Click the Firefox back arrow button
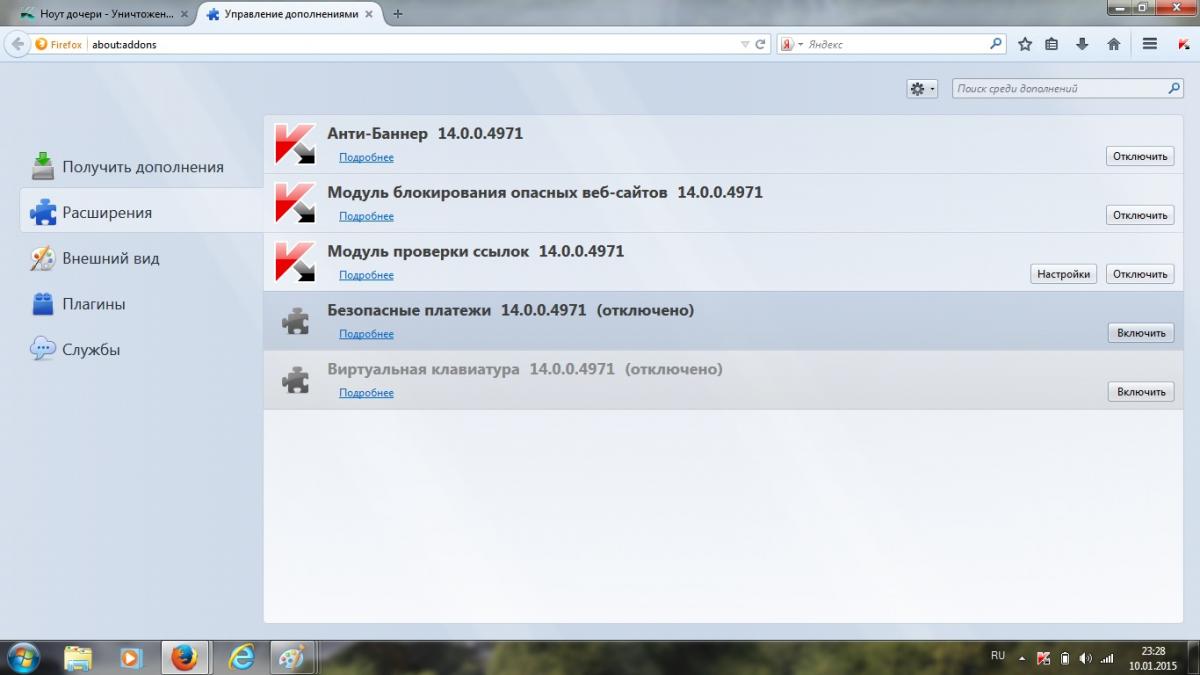 pos(17,44)
